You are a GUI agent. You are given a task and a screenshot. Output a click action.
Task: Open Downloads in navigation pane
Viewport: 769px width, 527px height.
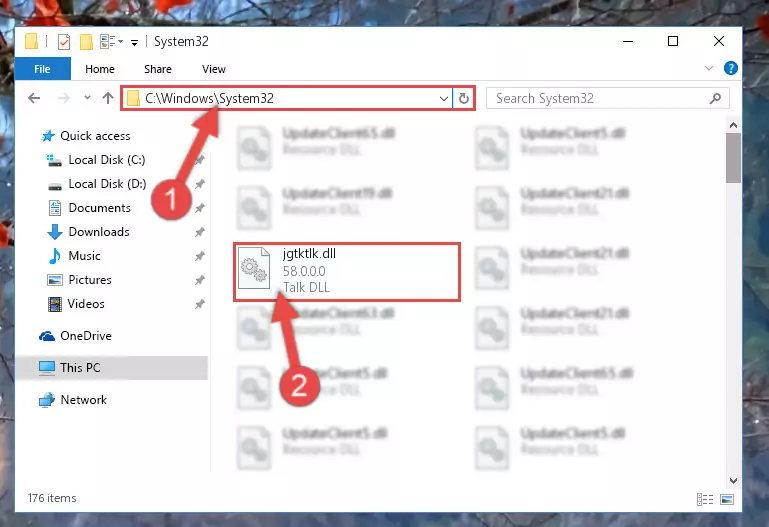99,232
